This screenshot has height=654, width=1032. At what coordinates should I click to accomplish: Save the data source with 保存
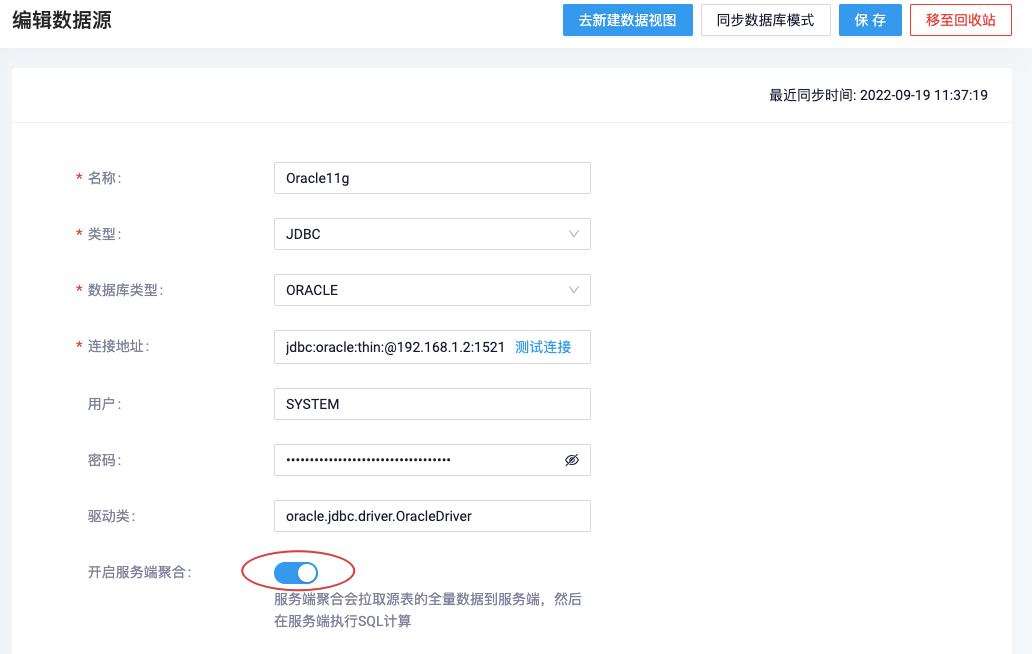click(870, 20)
